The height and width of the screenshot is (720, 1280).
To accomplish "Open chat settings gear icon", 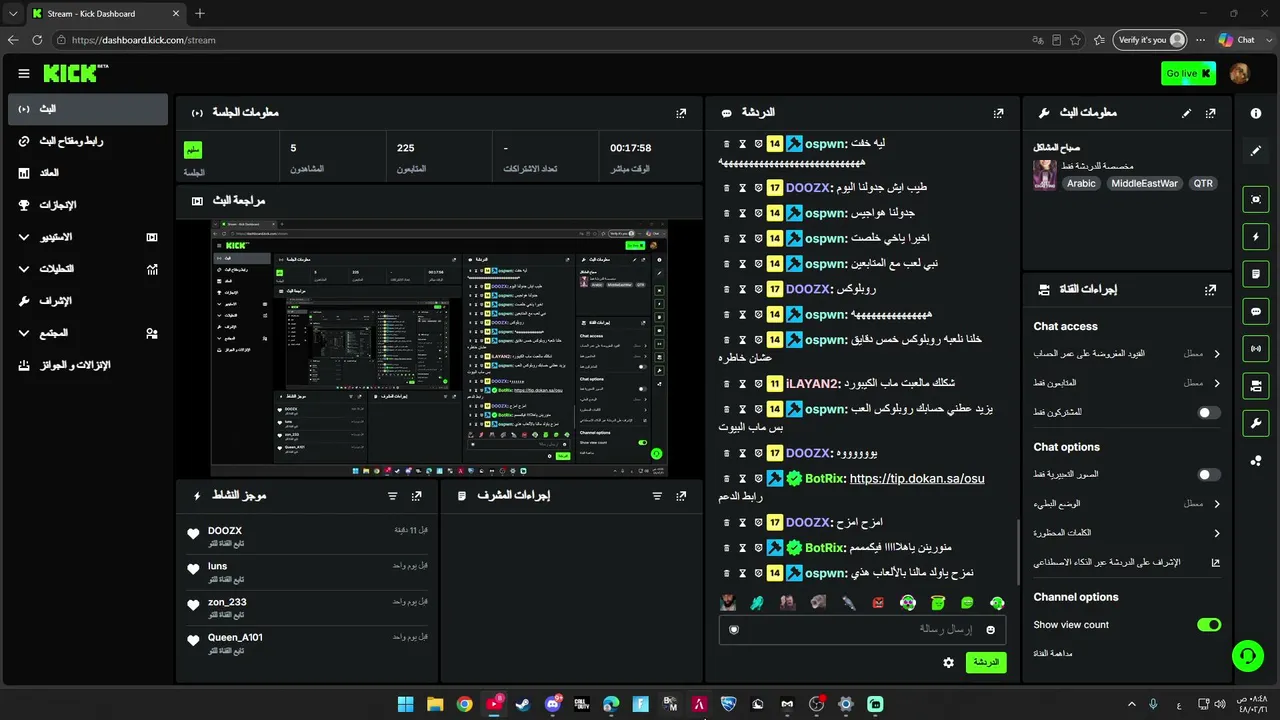I will pyautogui.click(x=948, y=662).
